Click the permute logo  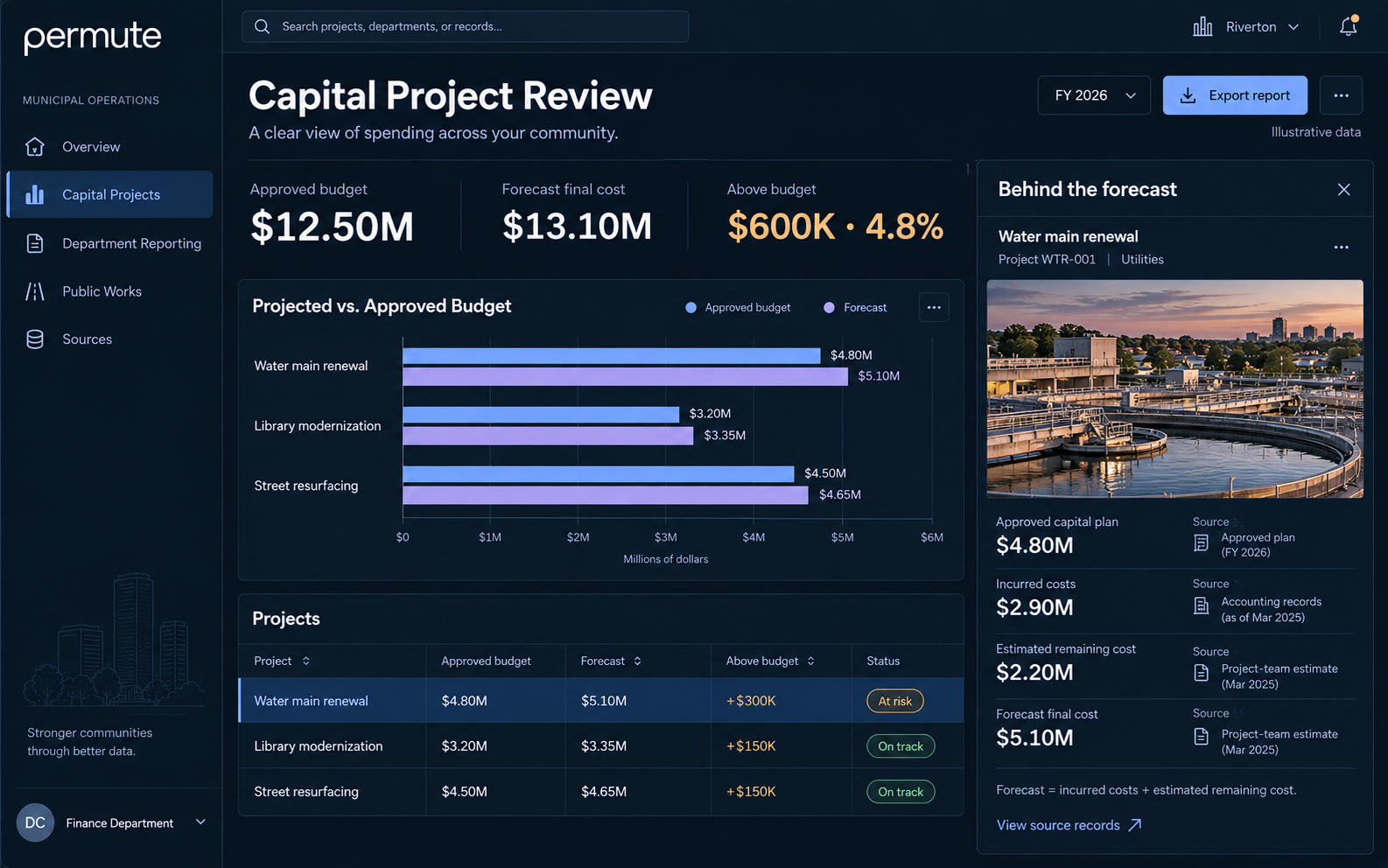tap(93, 37)
